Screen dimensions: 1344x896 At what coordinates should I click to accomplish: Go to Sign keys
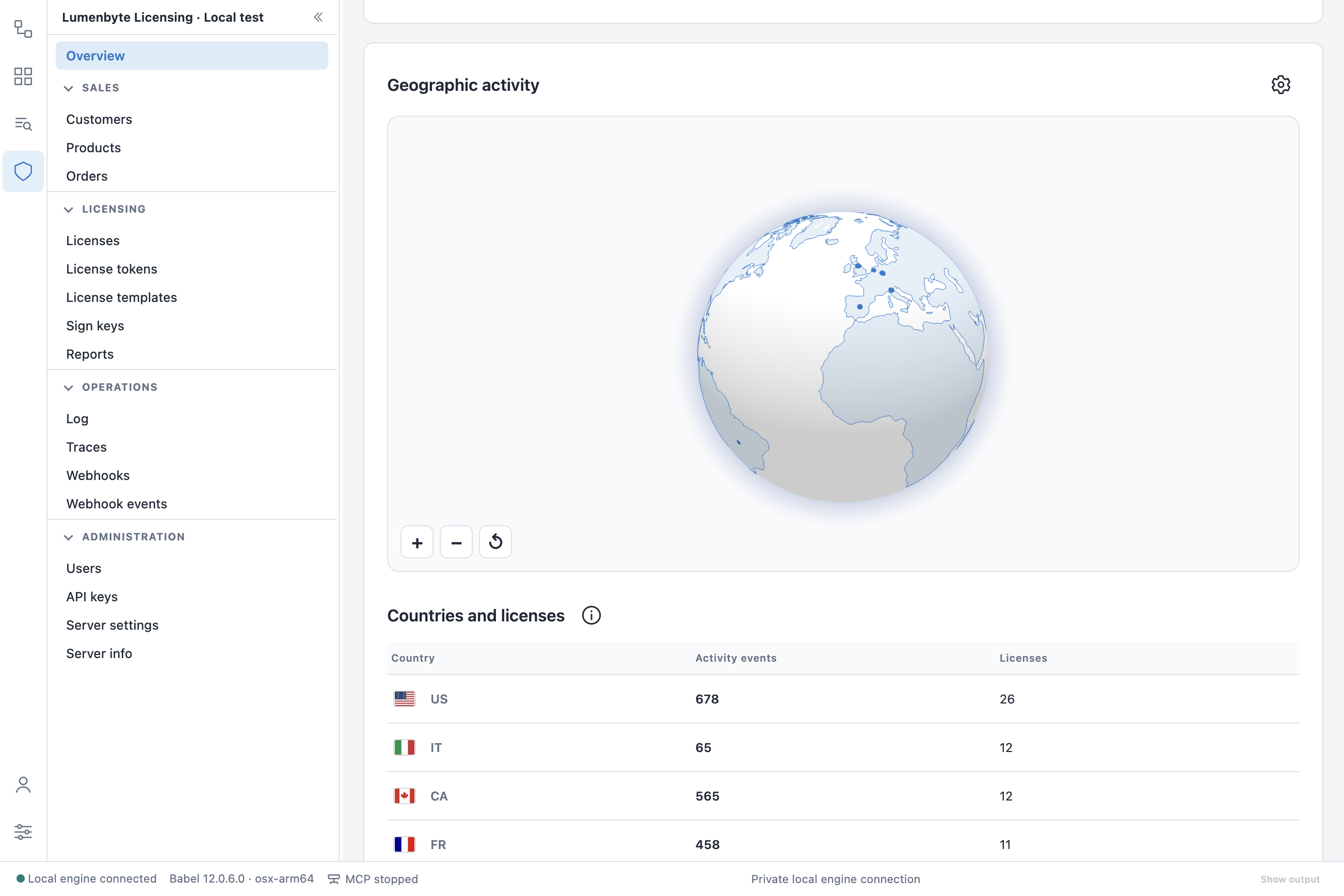(95, 326)
